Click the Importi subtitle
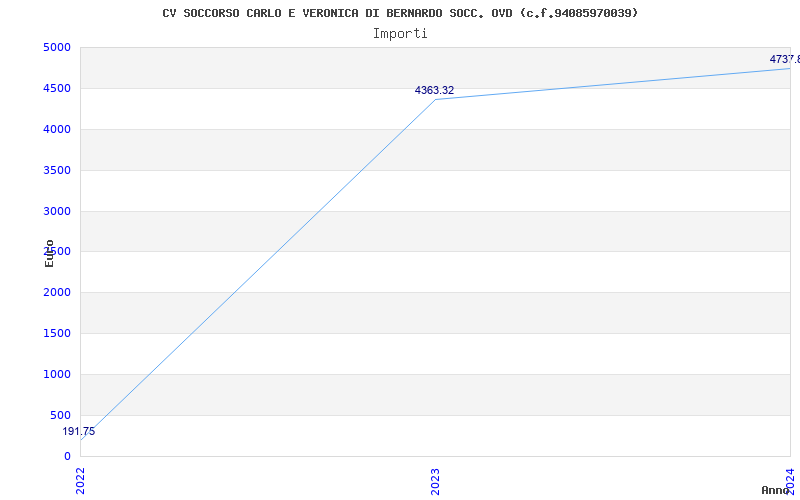The image size is (800, 500). (x=400, y=34)
